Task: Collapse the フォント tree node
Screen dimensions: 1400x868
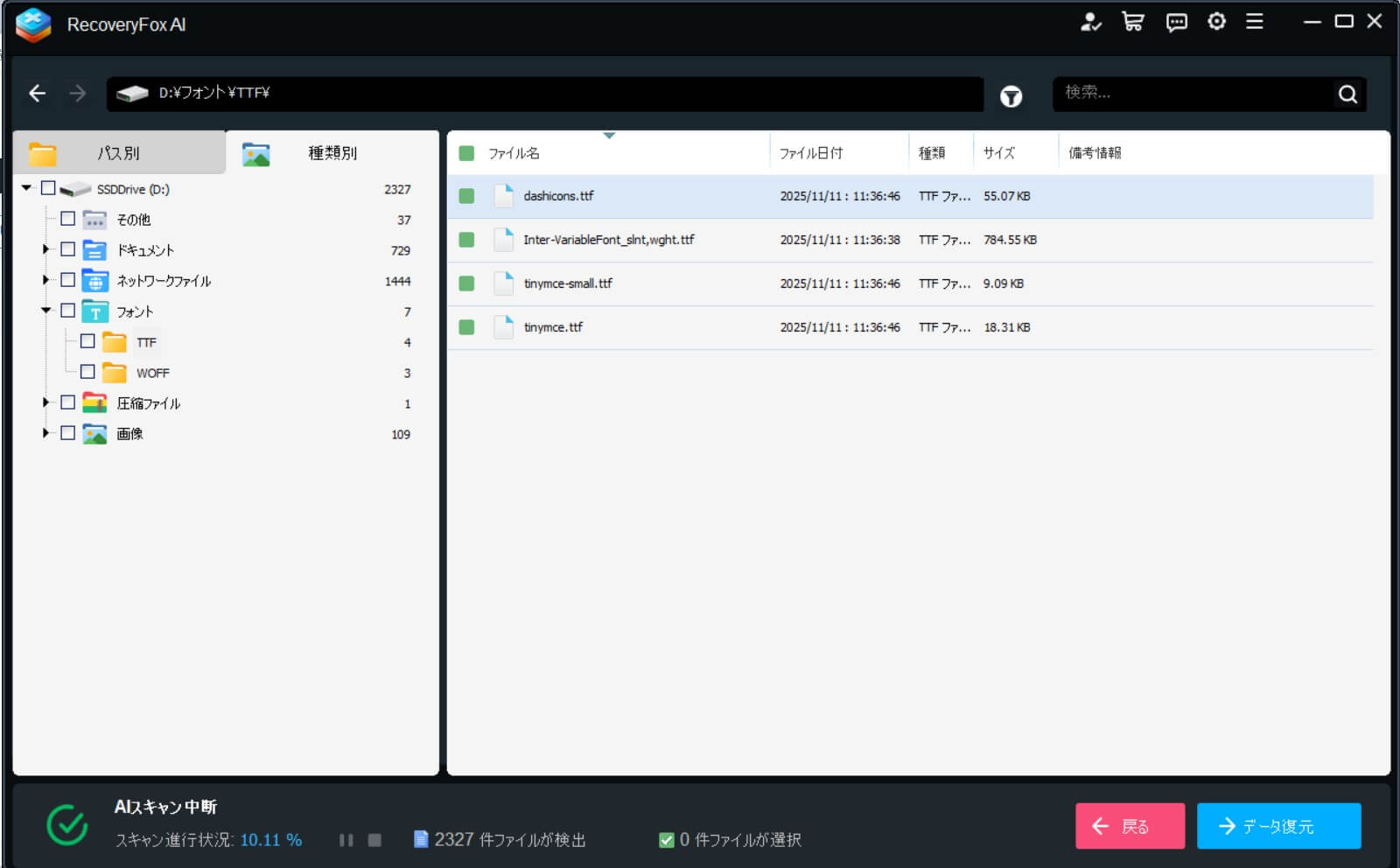Action: pyautogui.click(x=45, y=311)
